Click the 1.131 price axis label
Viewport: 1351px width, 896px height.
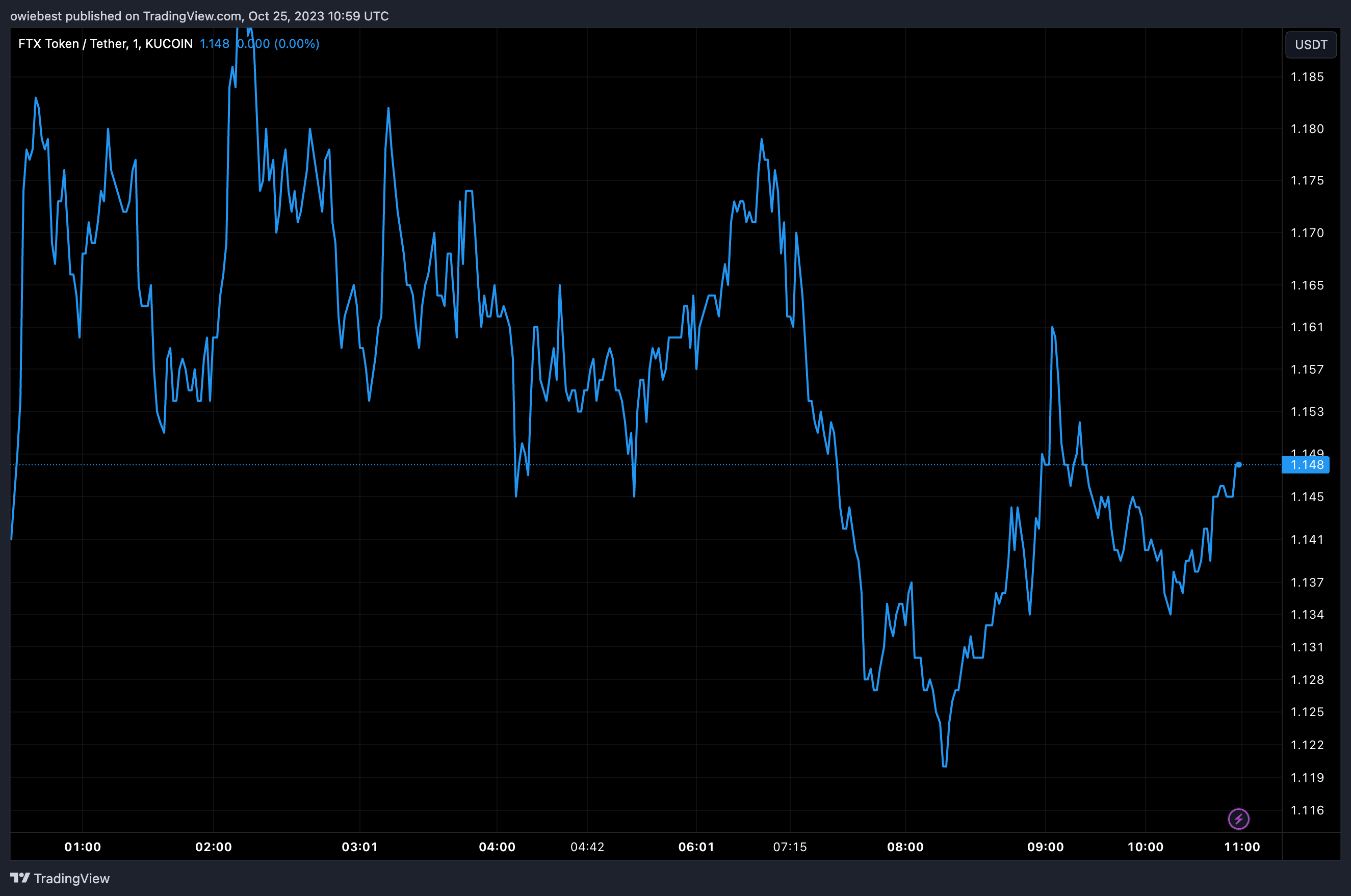tap(1308, 647)
